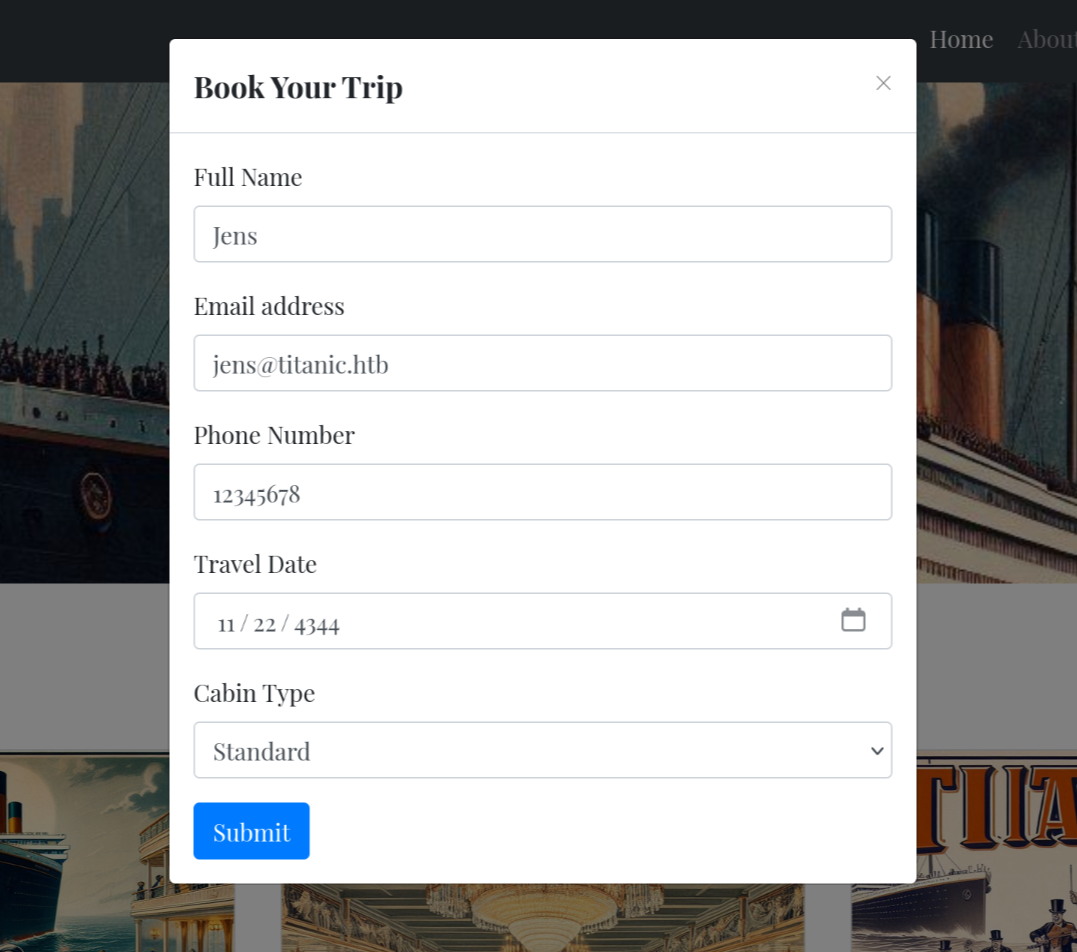Image resolution: width=1077 pixels, height=952 pixels.
Task: Open the Home navigation link
Action: coord(961,40)
